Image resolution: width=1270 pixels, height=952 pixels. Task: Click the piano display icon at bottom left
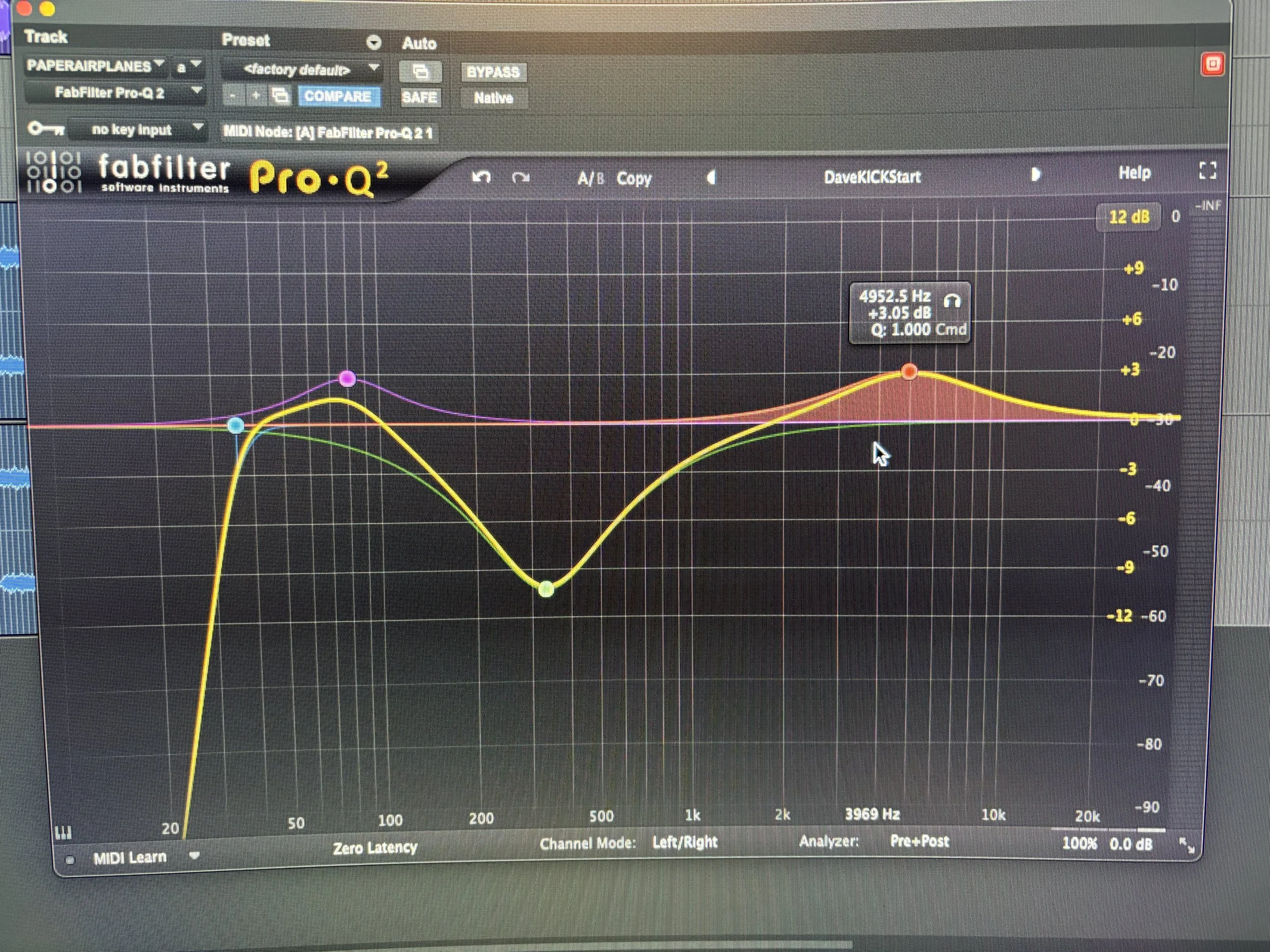click(62, 832)
